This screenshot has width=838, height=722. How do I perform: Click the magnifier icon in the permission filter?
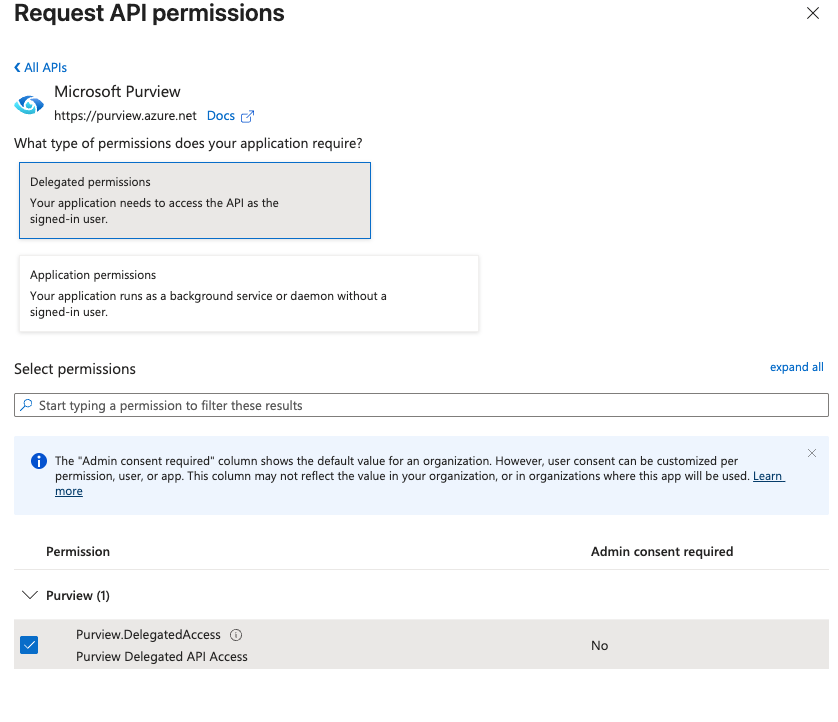(x=26, y=405)
